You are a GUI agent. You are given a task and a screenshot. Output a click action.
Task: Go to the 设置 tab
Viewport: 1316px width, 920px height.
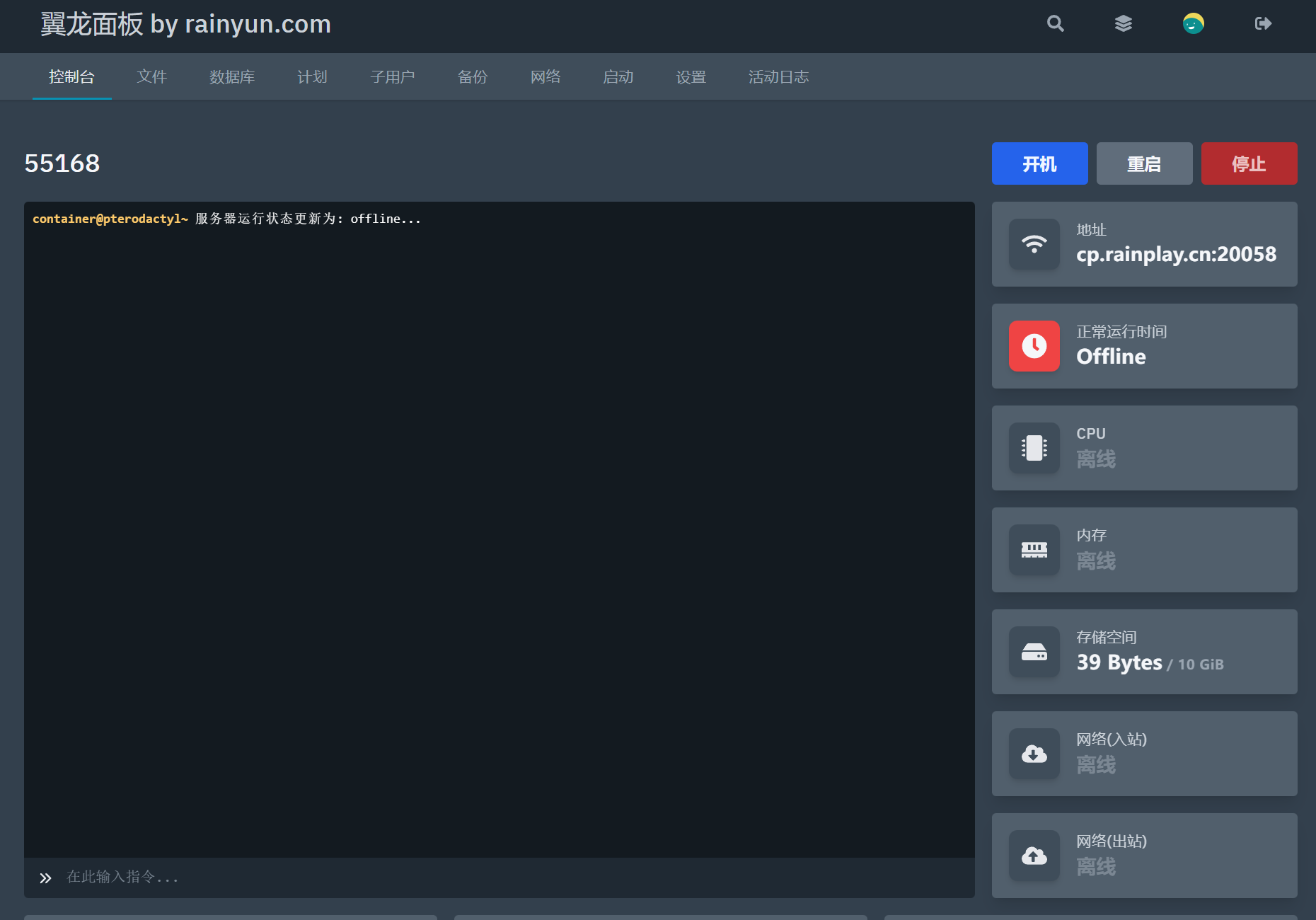pyautogui.click(x=691, y=76)
